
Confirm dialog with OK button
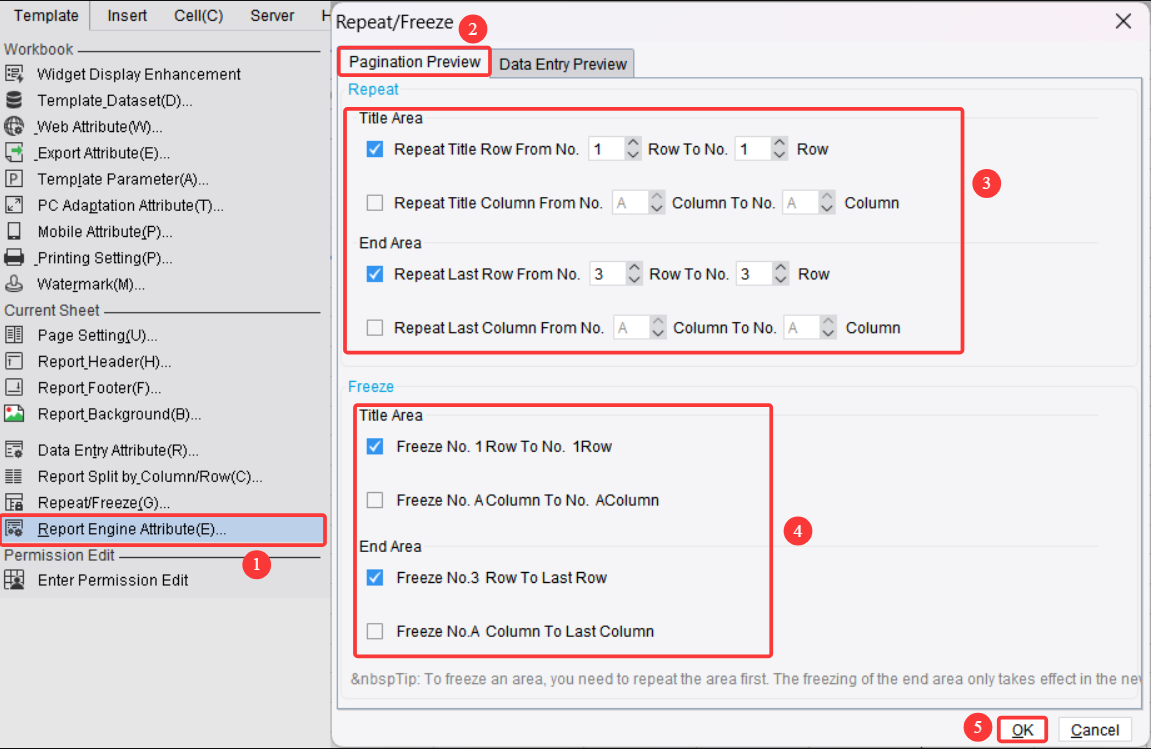[x=1023, y=730]
